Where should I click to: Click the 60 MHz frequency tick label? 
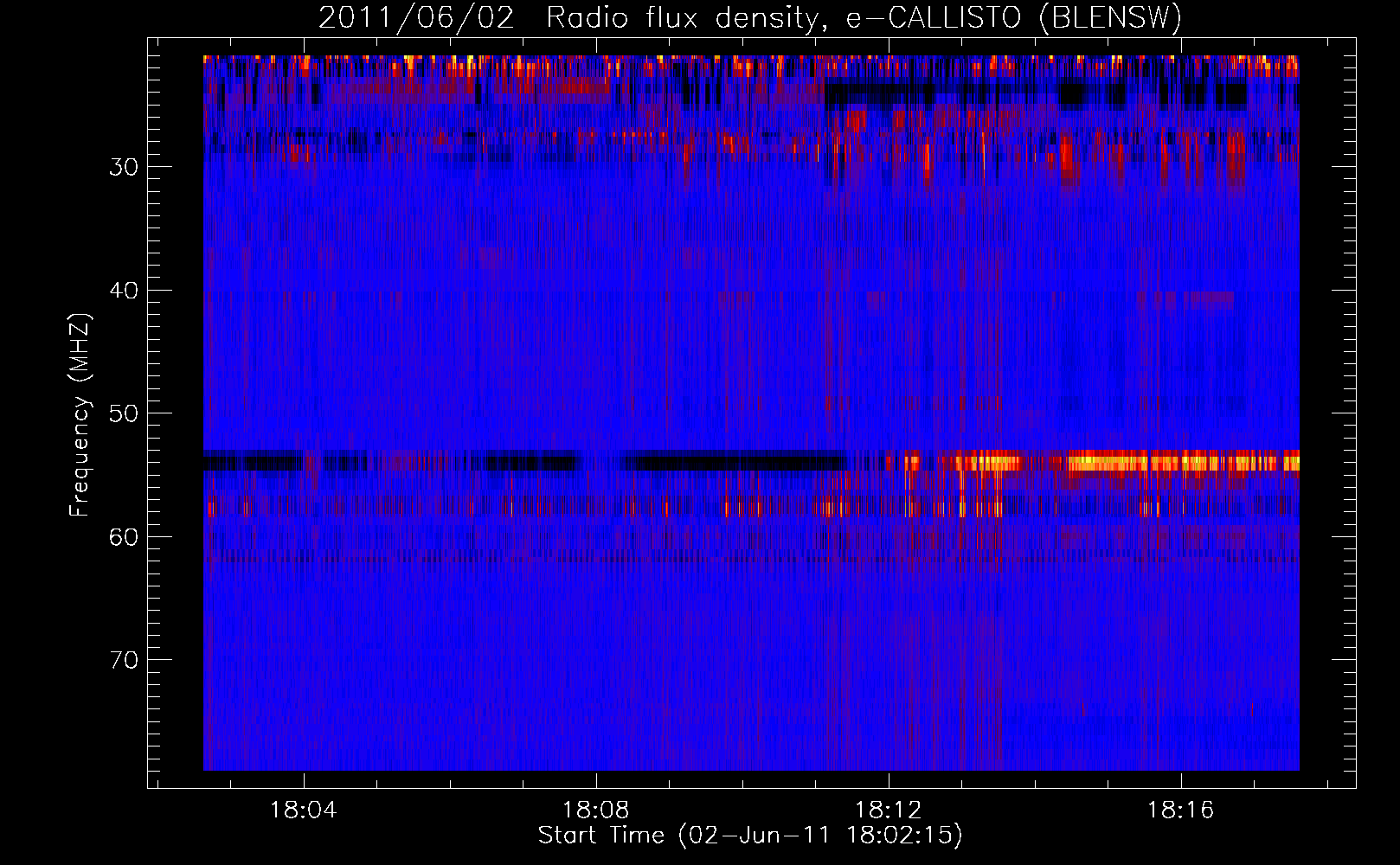point(124,537)
